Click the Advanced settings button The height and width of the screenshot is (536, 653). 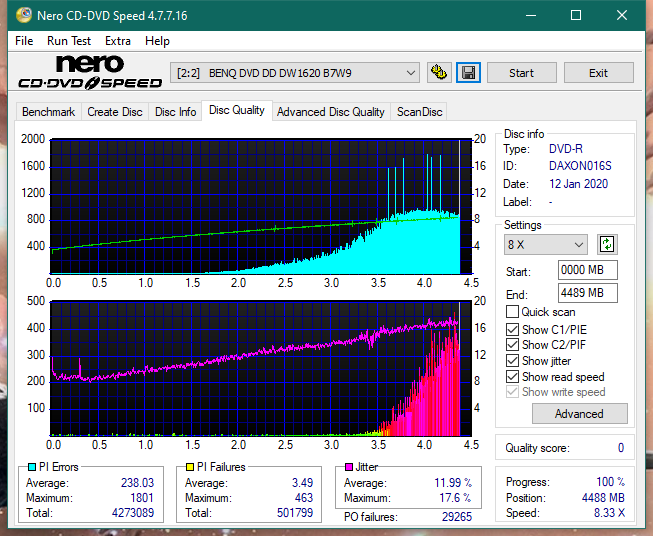579,413
